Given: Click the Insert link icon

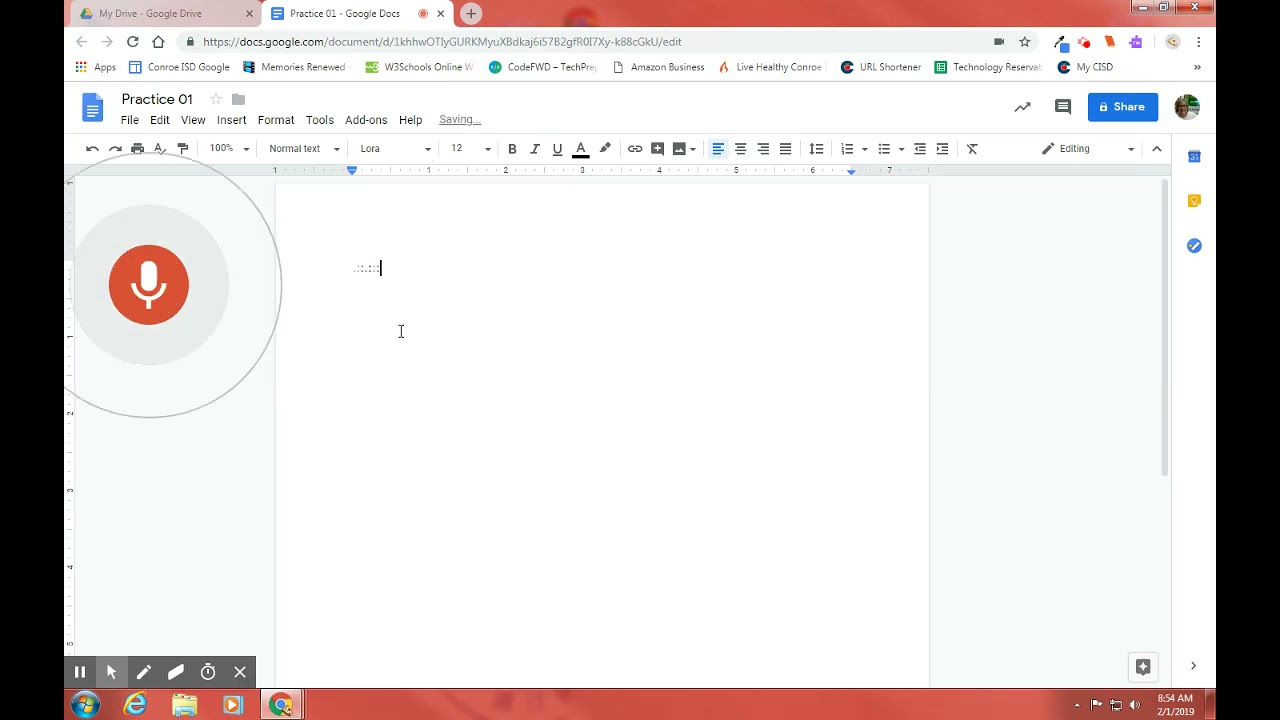Looking at the screenshot, I should click(635, 149).
